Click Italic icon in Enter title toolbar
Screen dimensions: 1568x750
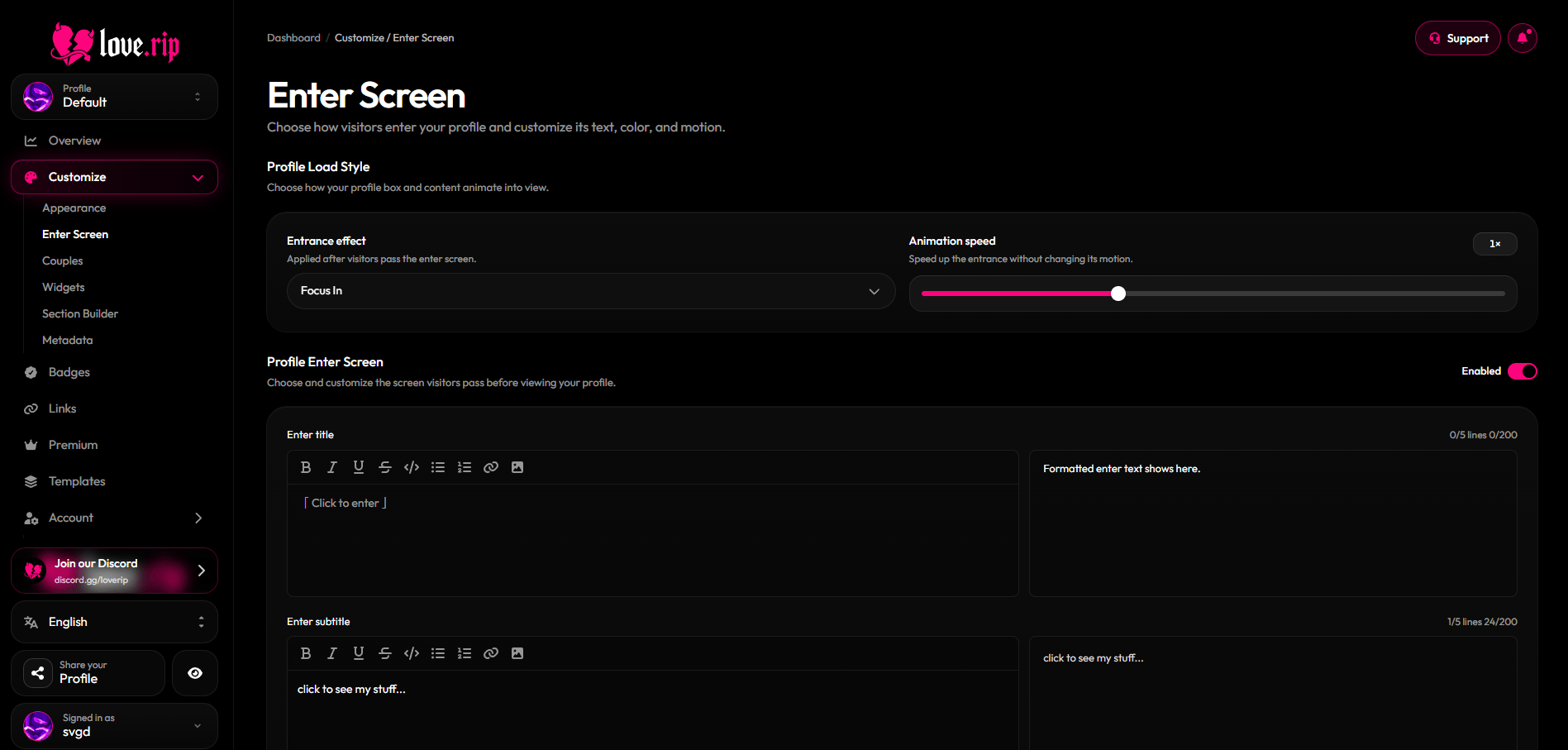click(332, 467)
